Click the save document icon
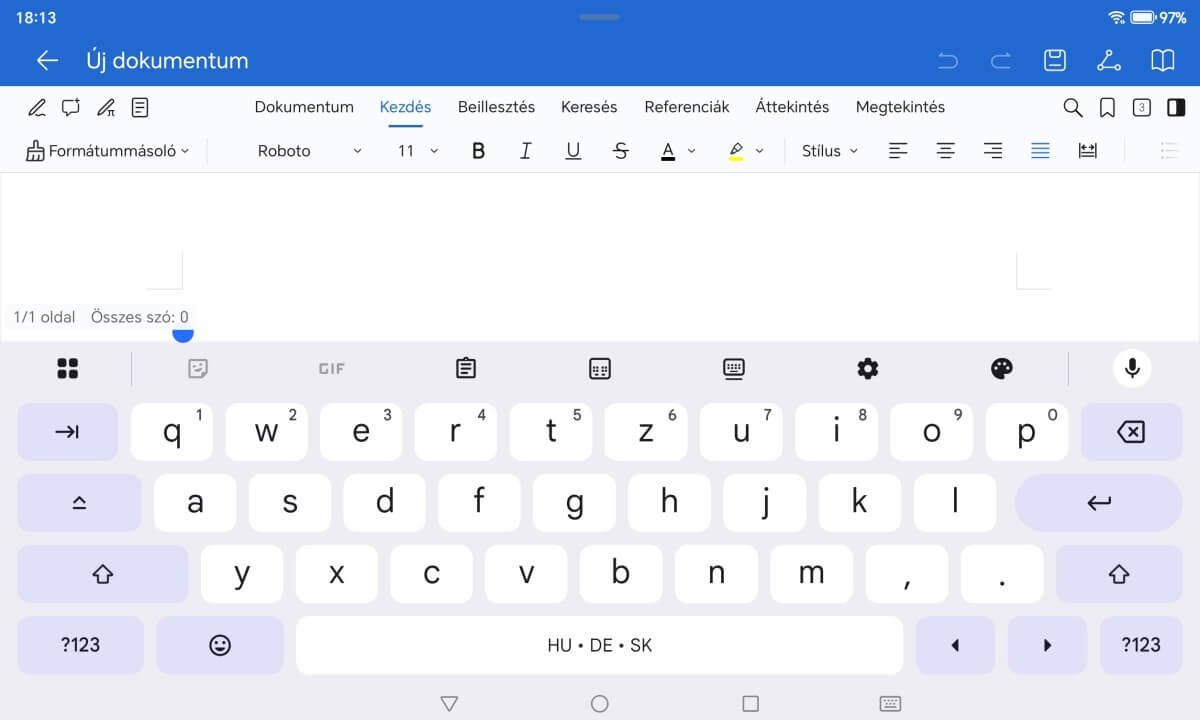Viewport: 1200px width, 720px height. (x=1054, y=60)
